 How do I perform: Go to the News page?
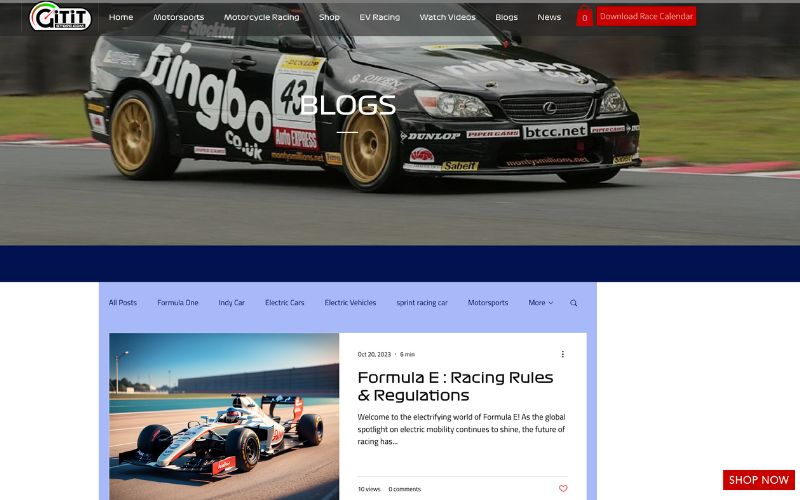point(549,17)
